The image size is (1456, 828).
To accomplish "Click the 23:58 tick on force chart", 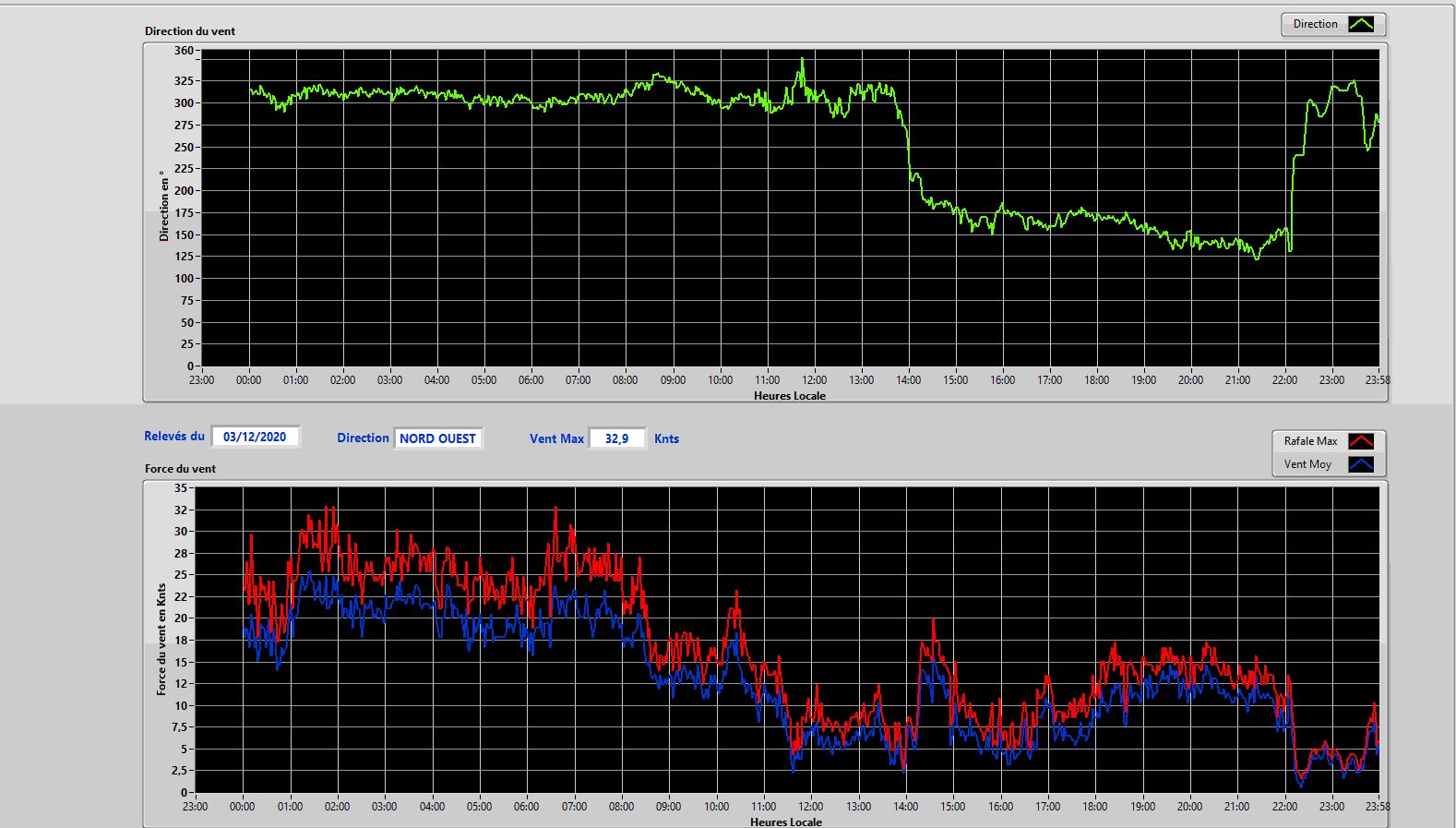I will point(1378,806).
